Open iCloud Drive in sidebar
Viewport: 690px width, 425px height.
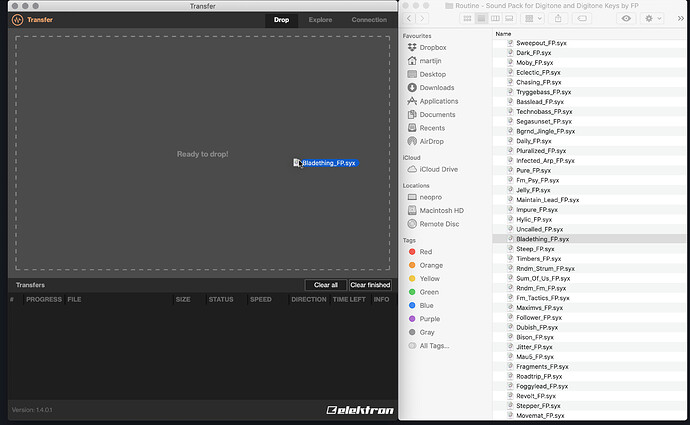(433, 169)
